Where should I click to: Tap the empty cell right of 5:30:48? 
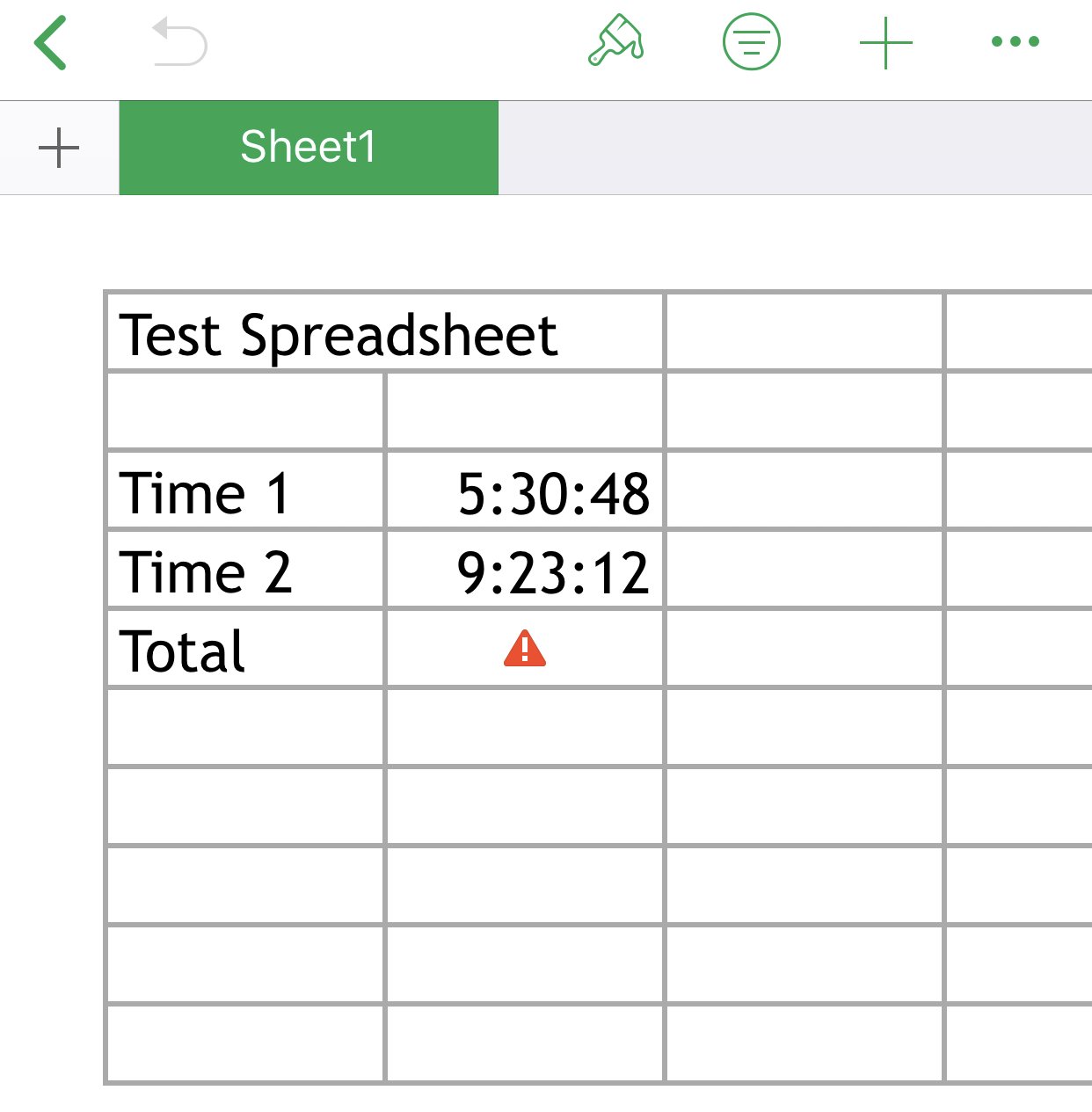tap(804, 491)
